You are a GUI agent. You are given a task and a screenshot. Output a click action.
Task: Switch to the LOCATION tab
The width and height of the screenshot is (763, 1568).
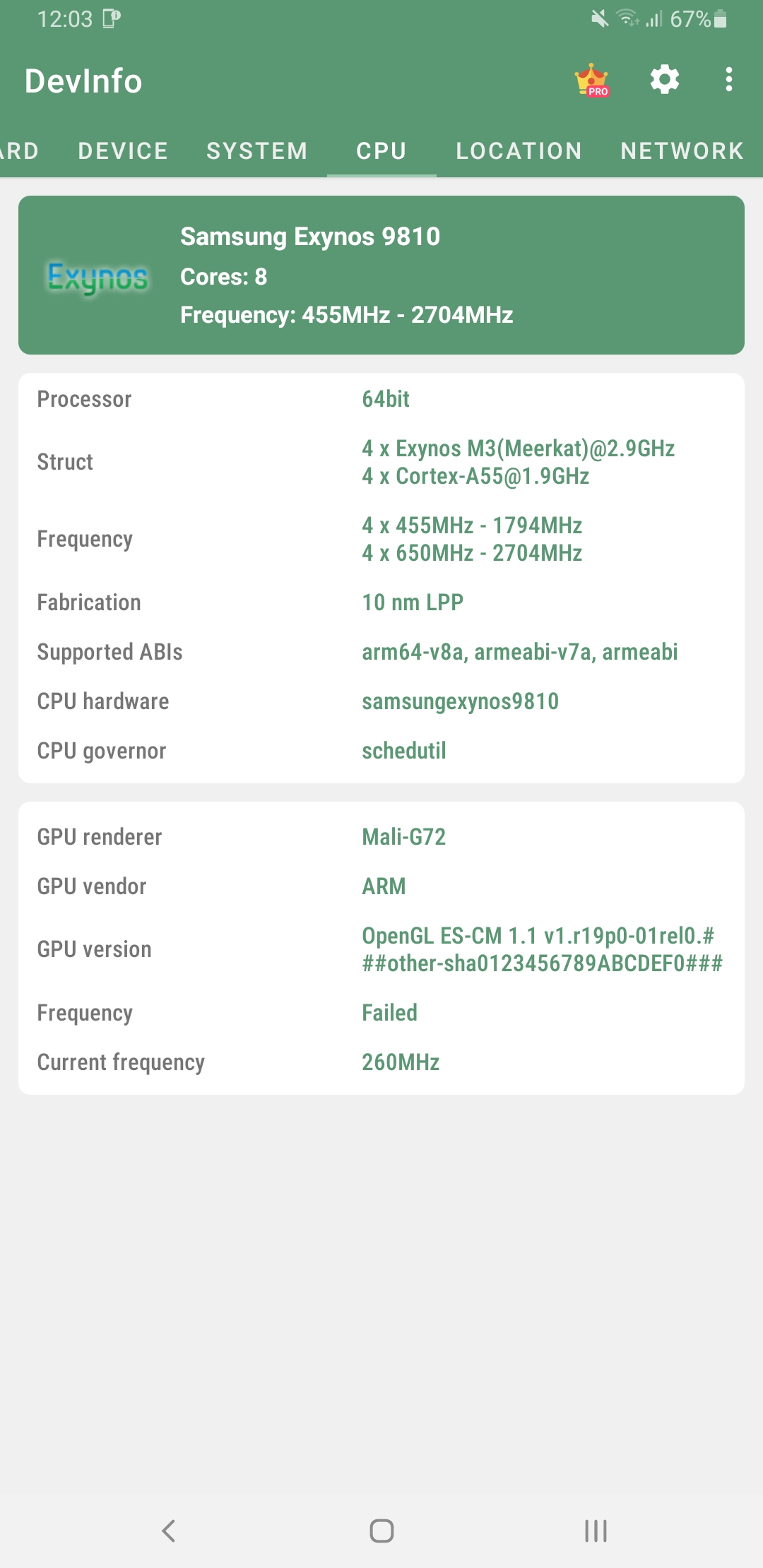click(519, 150)
